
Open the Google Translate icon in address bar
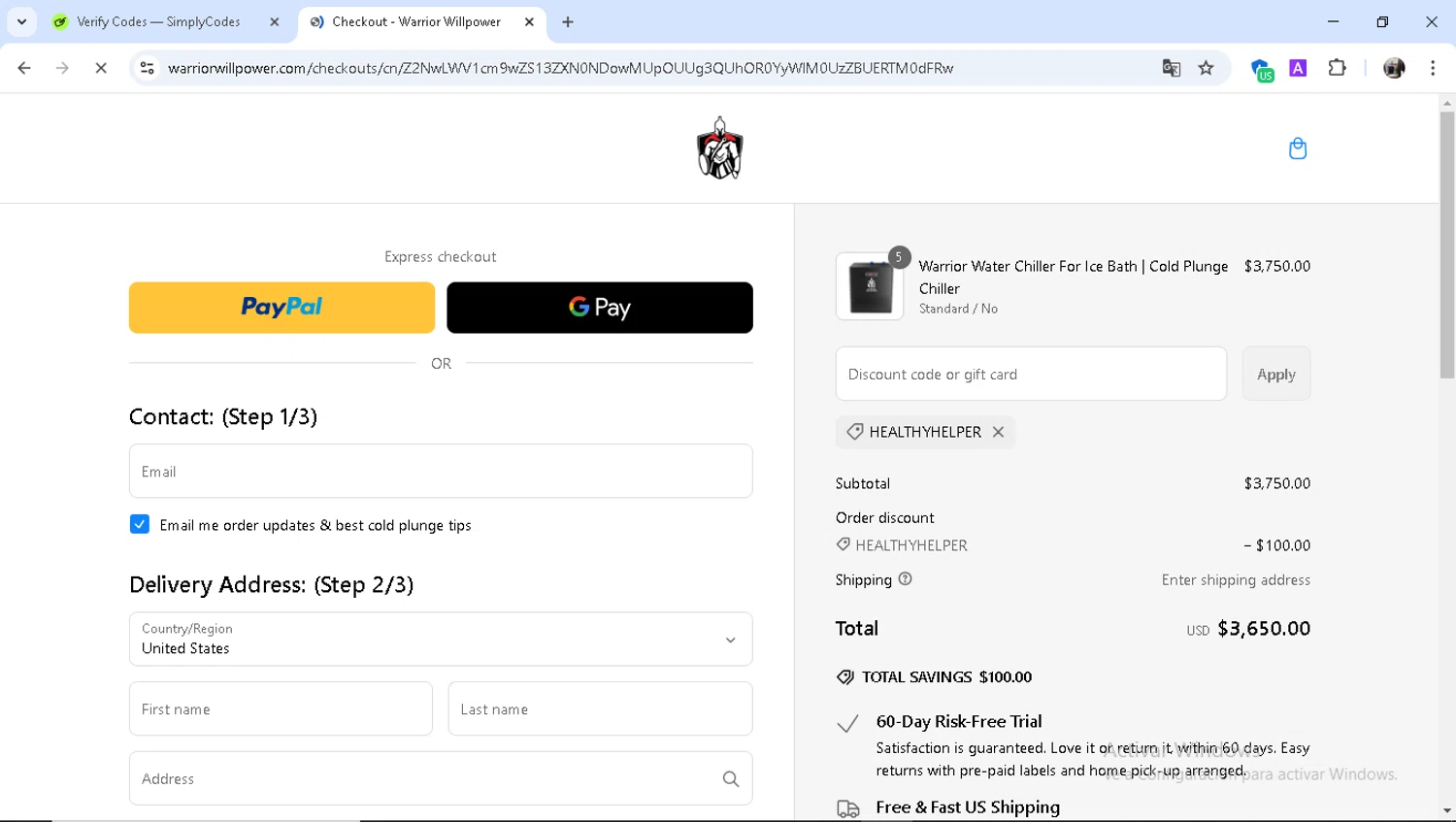click(x=1172, y=68)
